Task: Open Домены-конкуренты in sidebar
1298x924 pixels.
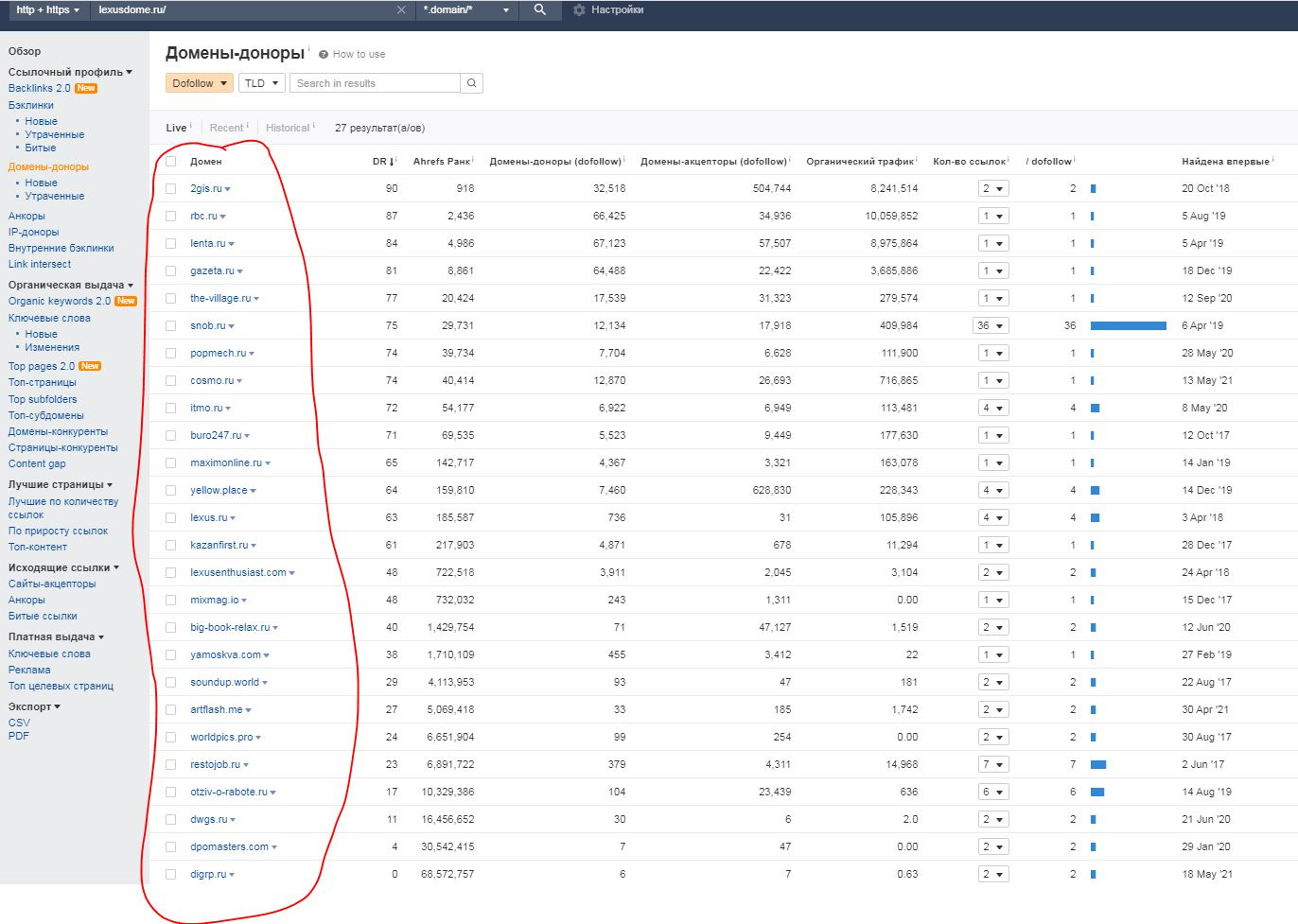Action: (58, 431)
